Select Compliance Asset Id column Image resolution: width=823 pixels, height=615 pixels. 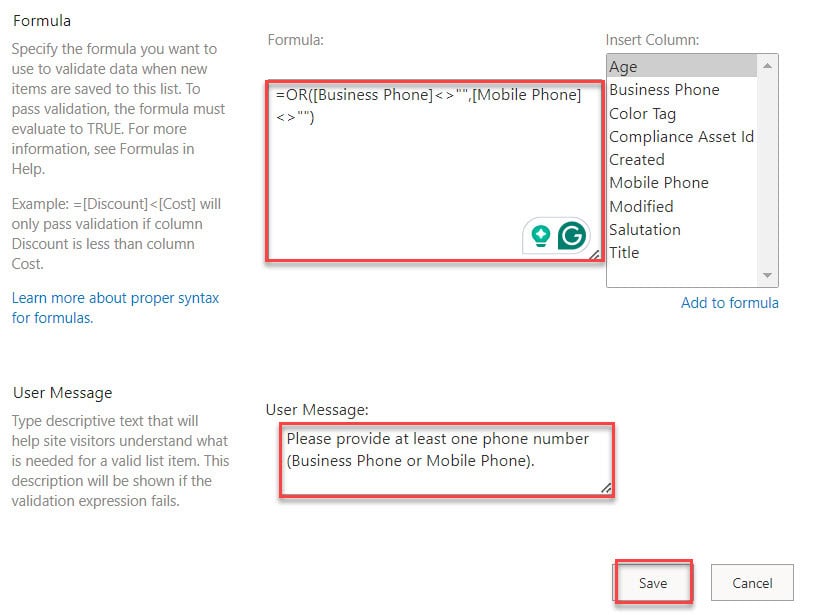click(681, 136)
